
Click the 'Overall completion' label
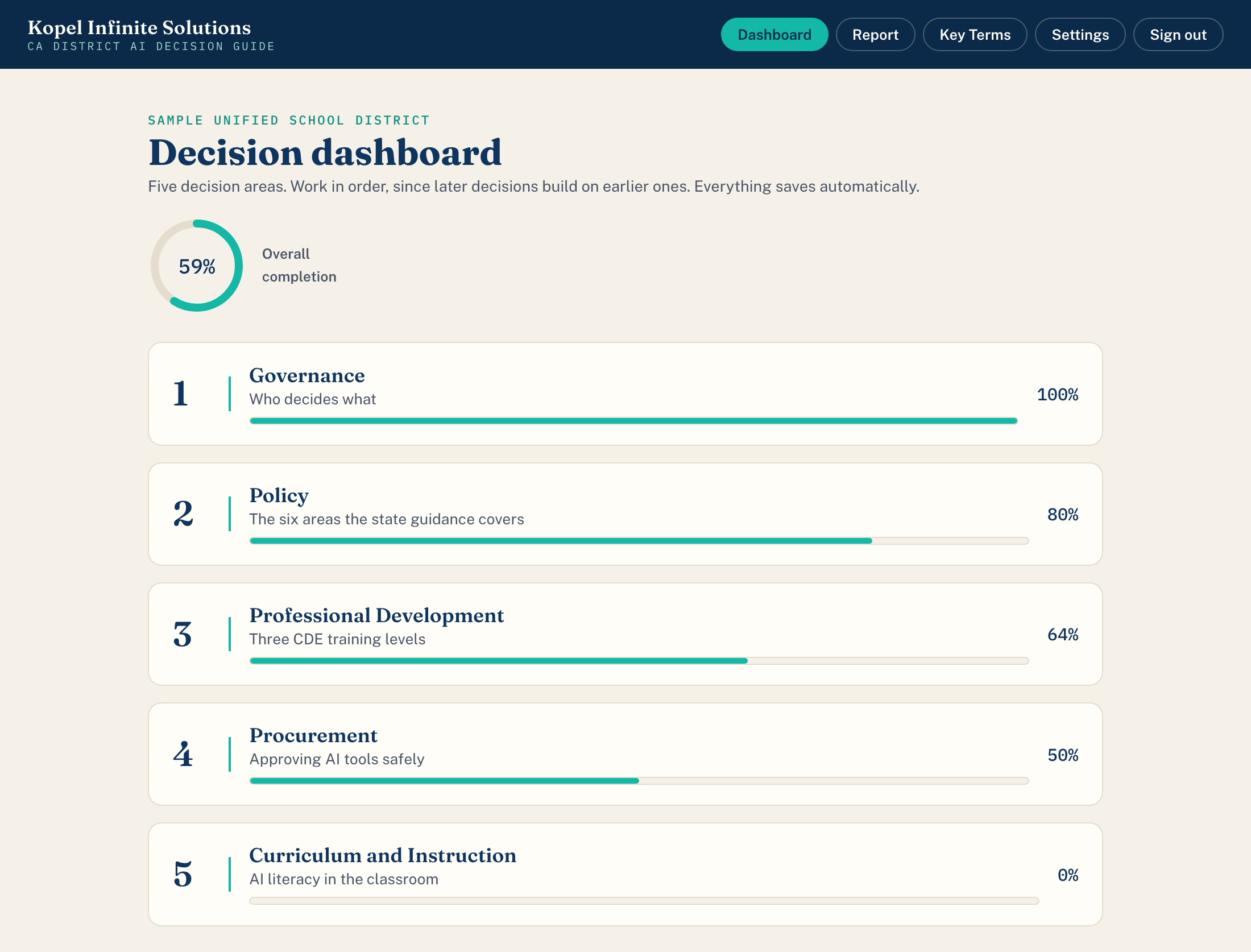pos(299,265)
